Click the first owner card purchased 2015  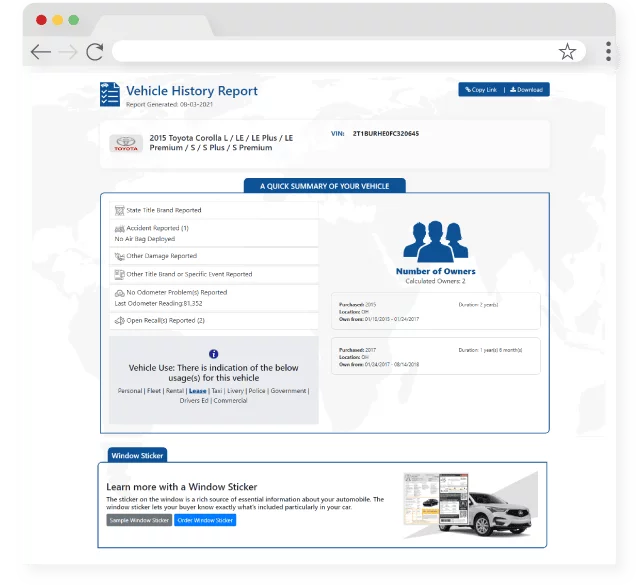click(x=436, y=311)
